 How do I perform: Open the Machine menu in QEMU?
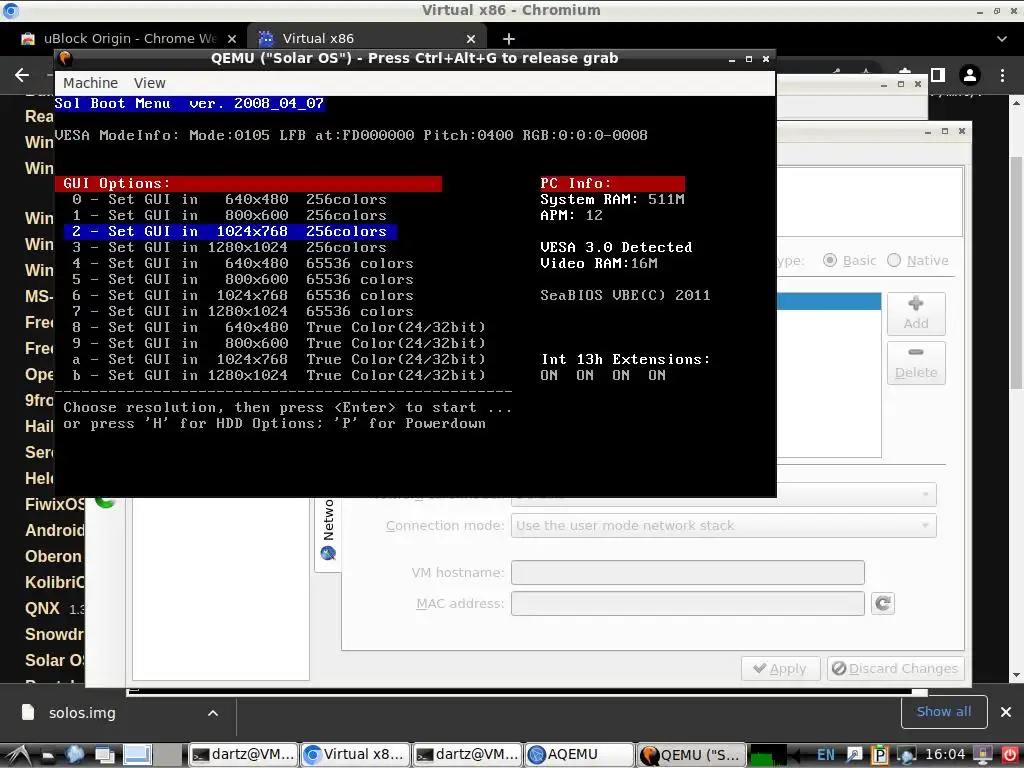[90, 83]
